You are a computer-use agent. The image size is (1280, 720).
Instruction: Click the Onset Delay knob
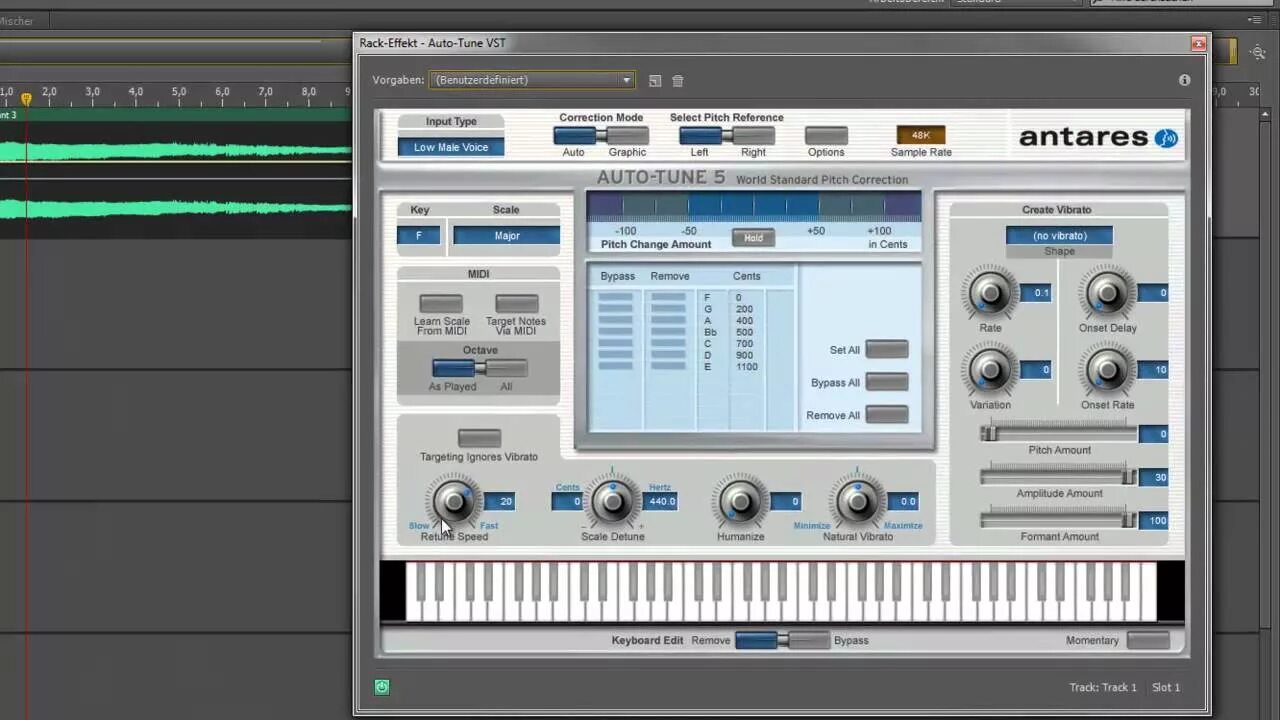click(1107, 293)
